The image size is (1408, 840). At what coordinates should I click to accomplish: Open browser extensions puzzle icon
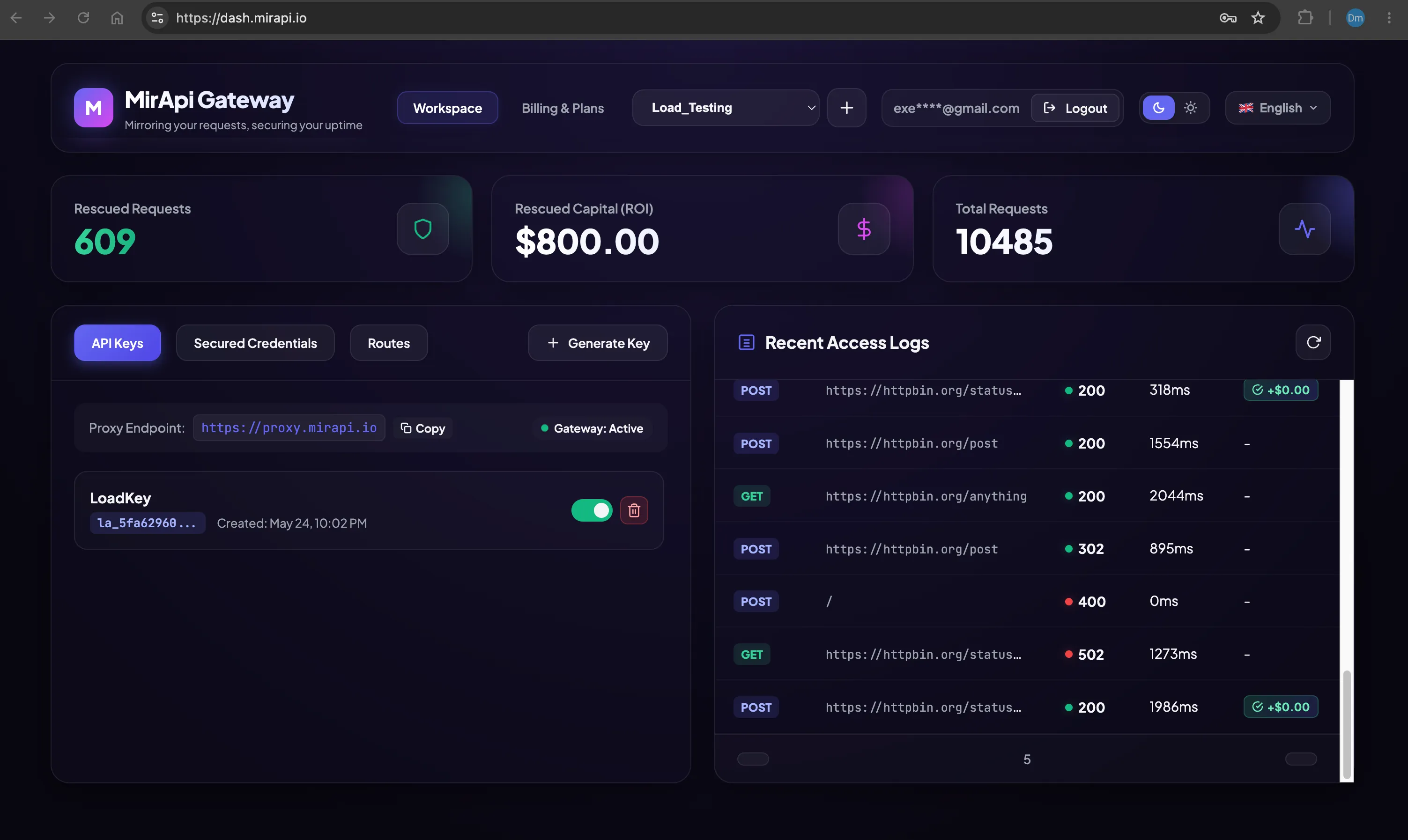pos(1305,18)
